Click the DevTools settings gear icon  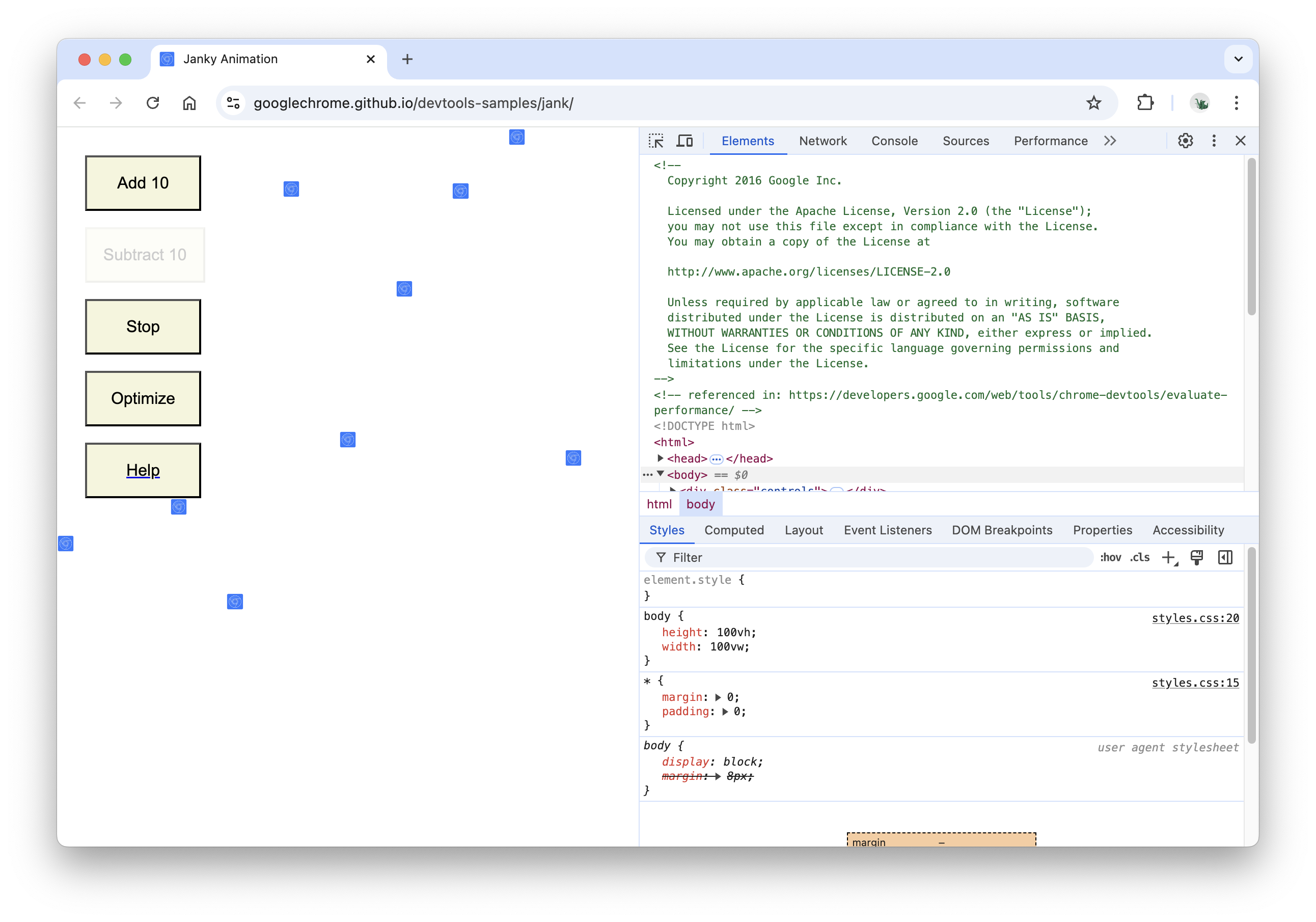coord(1184,141)
